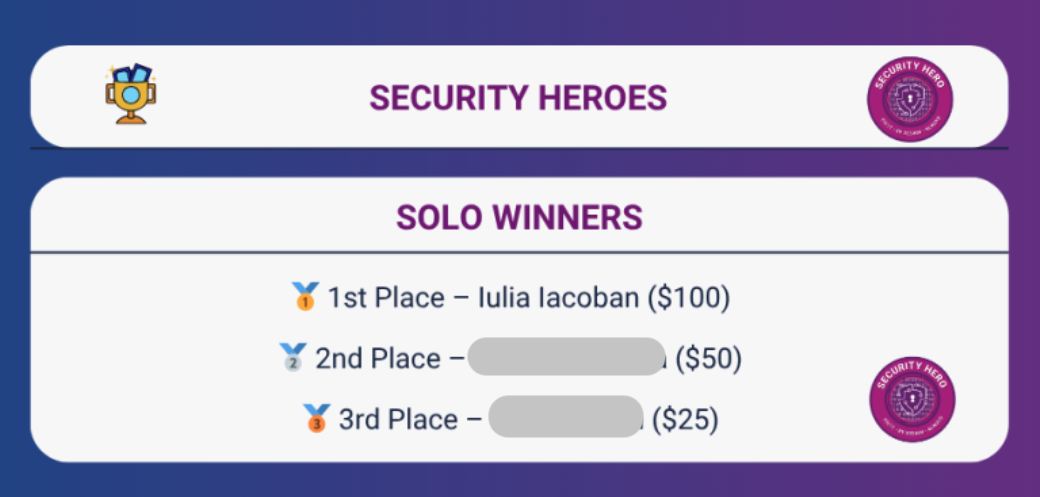This screenshot has height=497, width=1040.
Task: Click the trophy icon in the header
Action: pos(133,94)
